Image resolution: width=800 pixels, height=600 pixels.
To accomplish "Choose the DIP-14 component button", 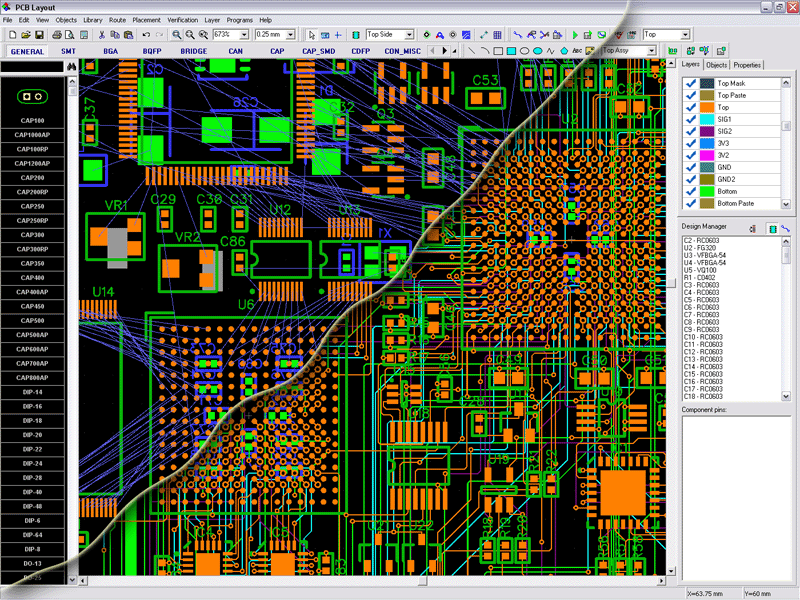I will point(33,392).
